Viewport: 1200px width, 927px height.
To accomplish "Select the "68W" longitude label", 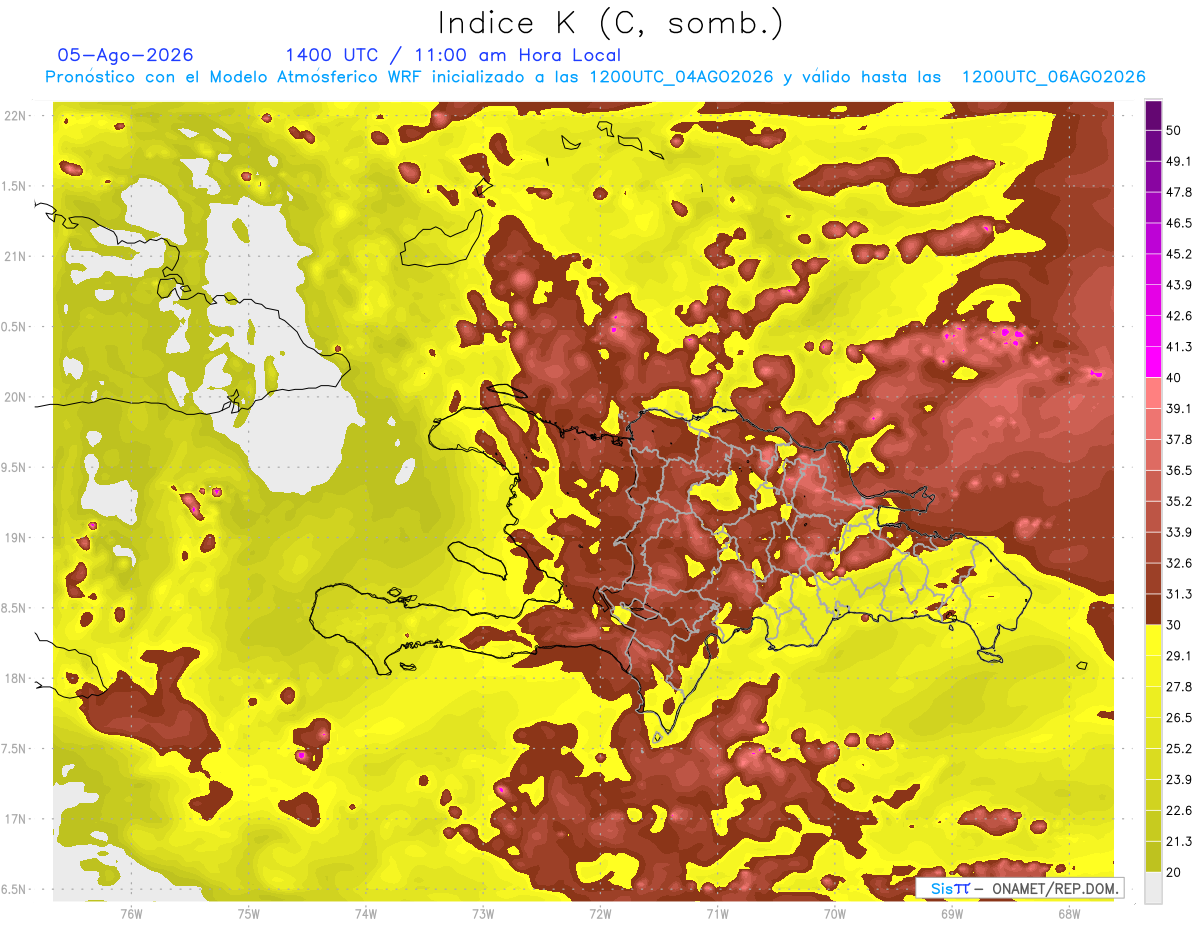I will coord(1069,914).
